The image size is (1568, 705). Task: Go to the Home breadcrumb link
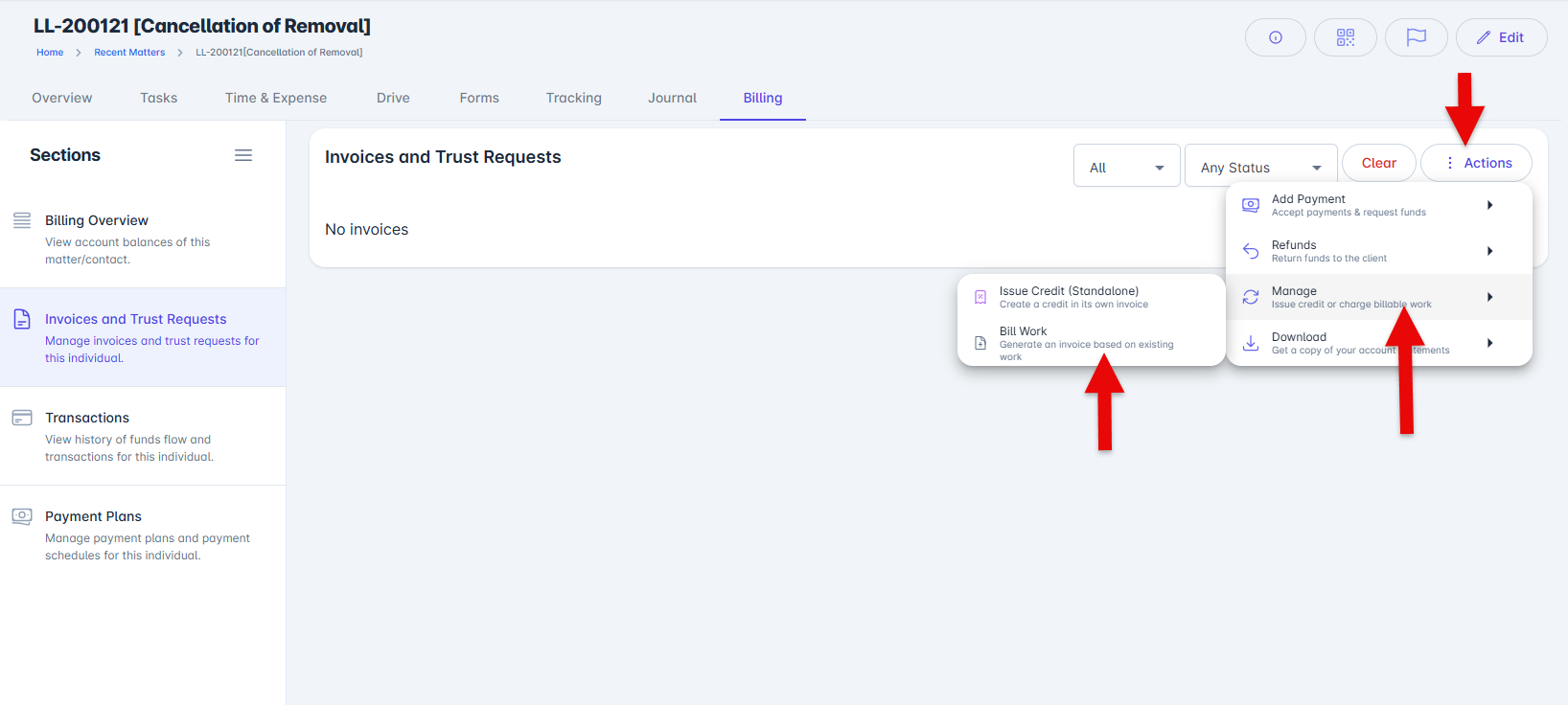pos(50,53)
